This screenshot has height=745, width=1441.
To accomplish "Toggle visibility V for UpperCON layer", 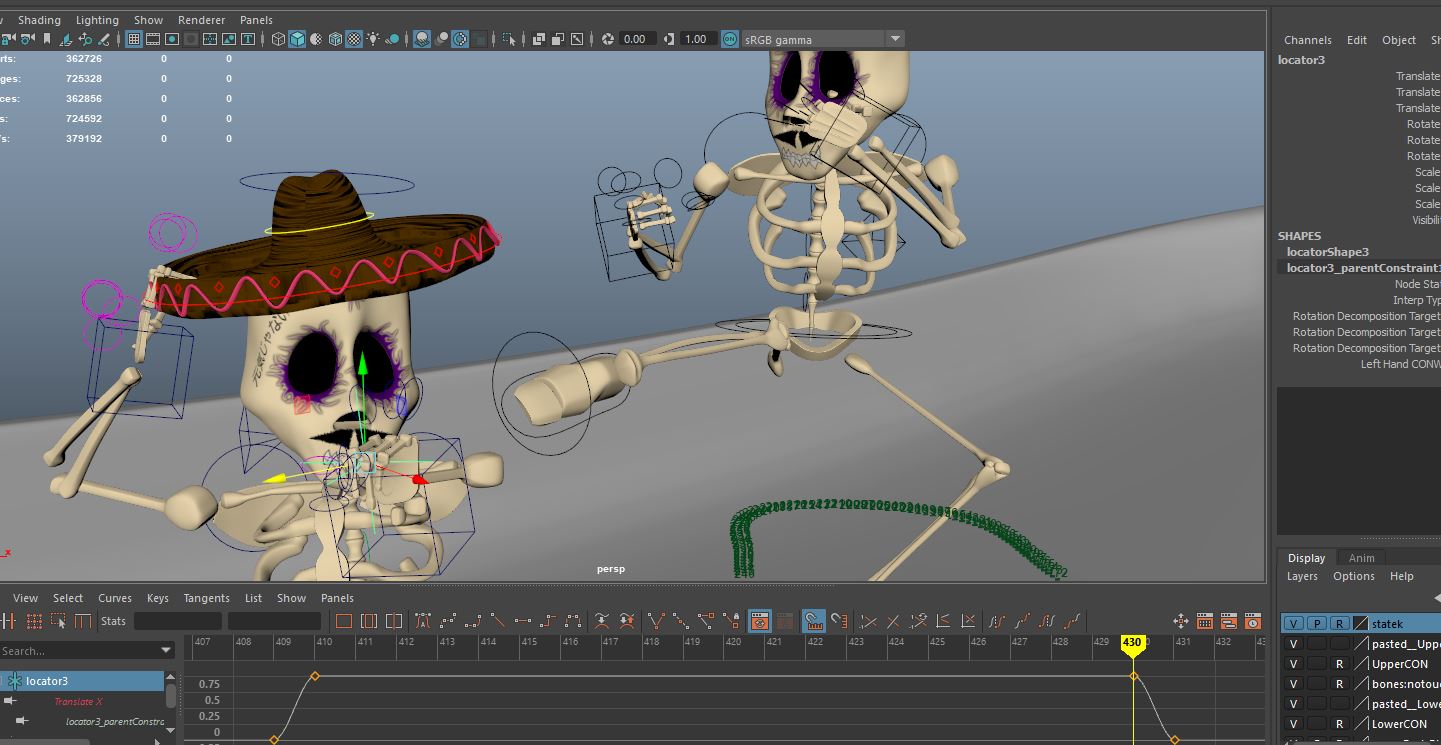I will 1293,664.
